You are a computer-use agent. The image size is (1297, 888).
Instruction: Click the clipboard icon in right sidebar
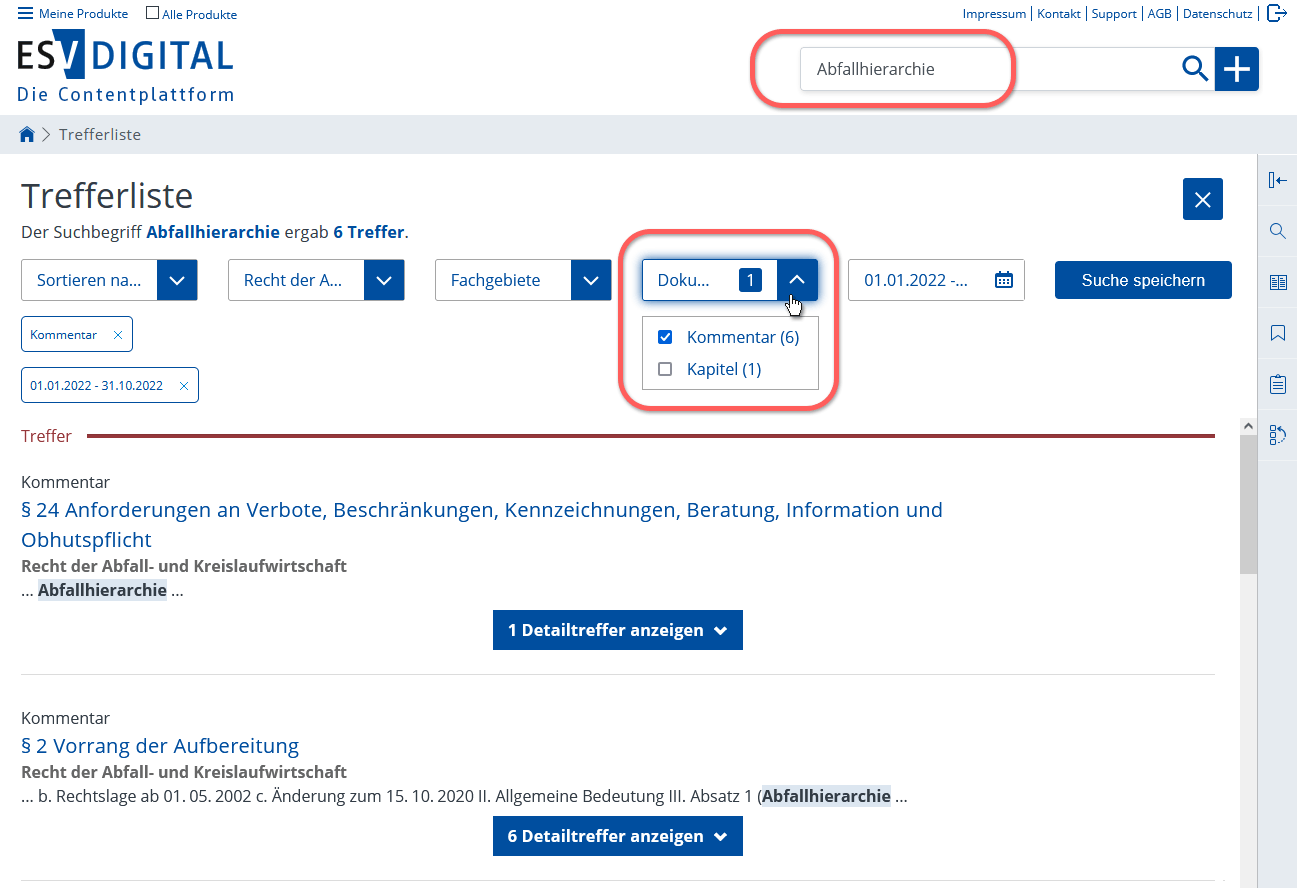1277,384
